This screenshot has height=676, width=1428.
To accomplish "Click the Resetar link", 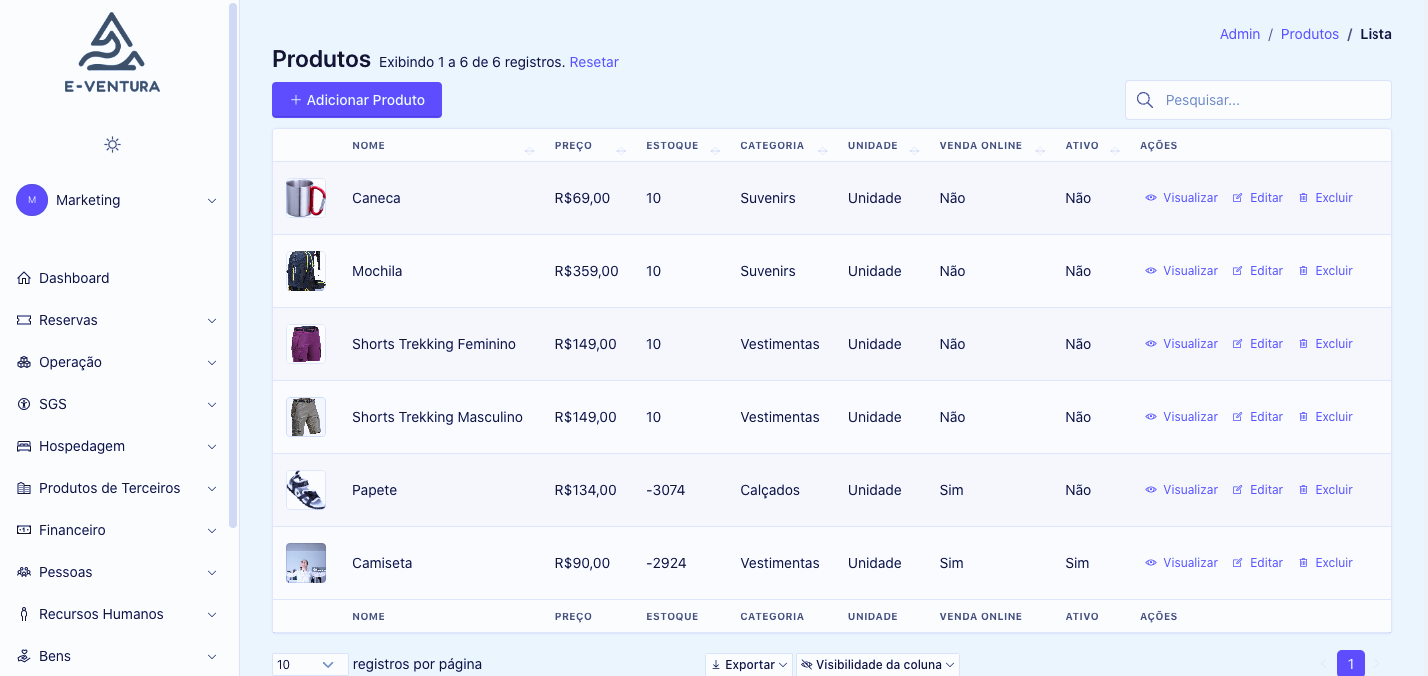I will click(x=594, y=62).
